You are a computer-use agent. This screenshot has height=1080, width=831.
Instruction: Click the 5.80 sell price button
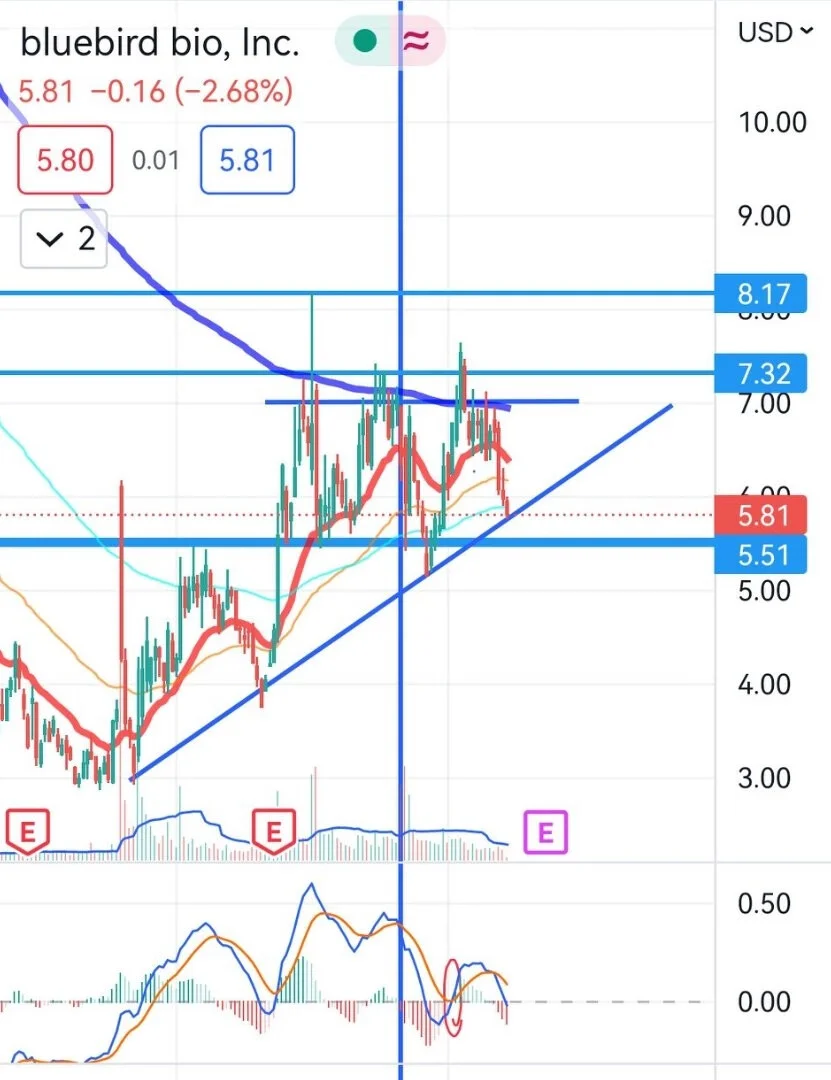click(x=65, y=160)
